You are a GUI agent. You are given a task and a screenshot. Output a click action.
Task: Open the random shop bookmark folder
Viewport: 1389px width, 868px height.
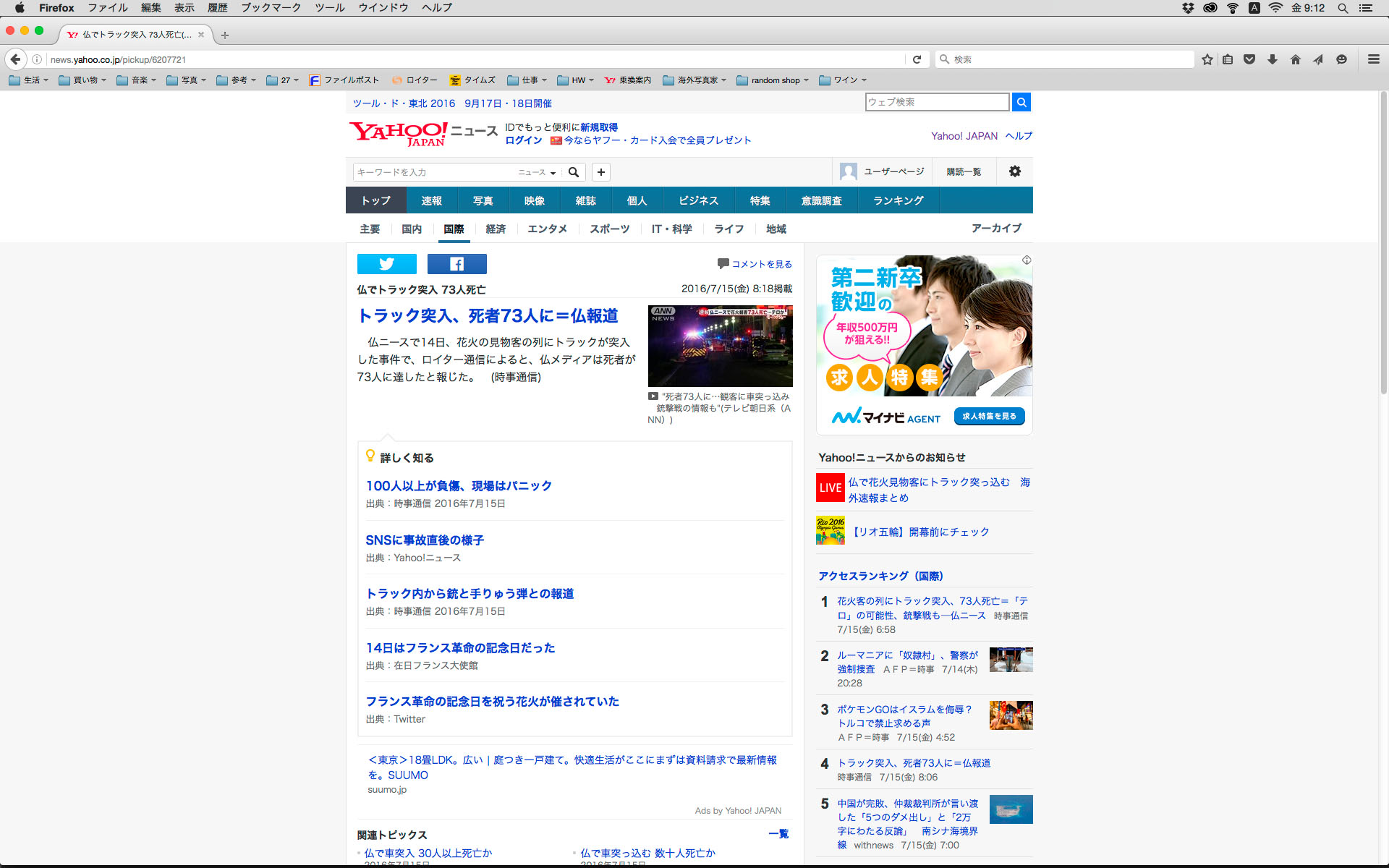pyautogui.click(x=774, y=80)
